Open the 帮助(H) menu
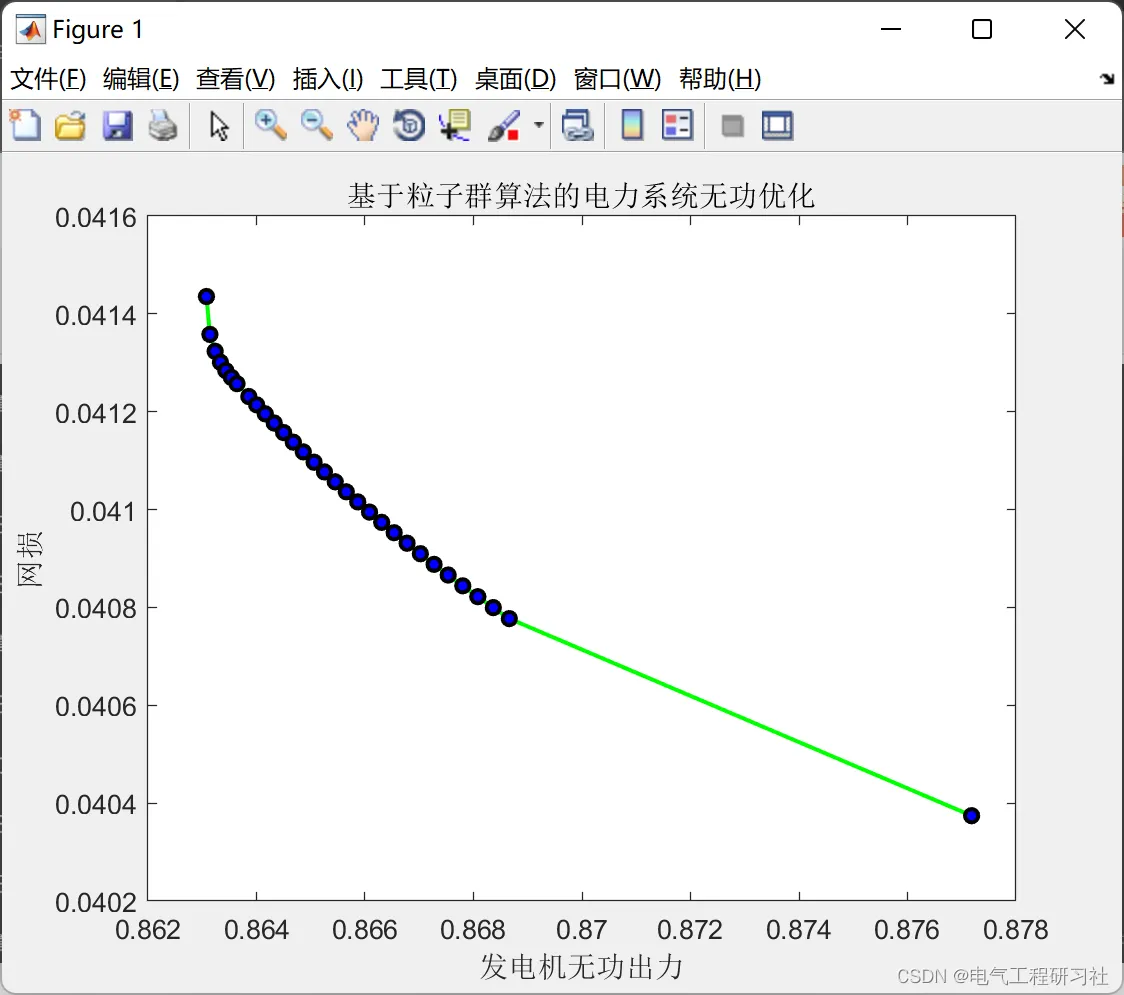 pyautogui.click(x=720, y=79)
